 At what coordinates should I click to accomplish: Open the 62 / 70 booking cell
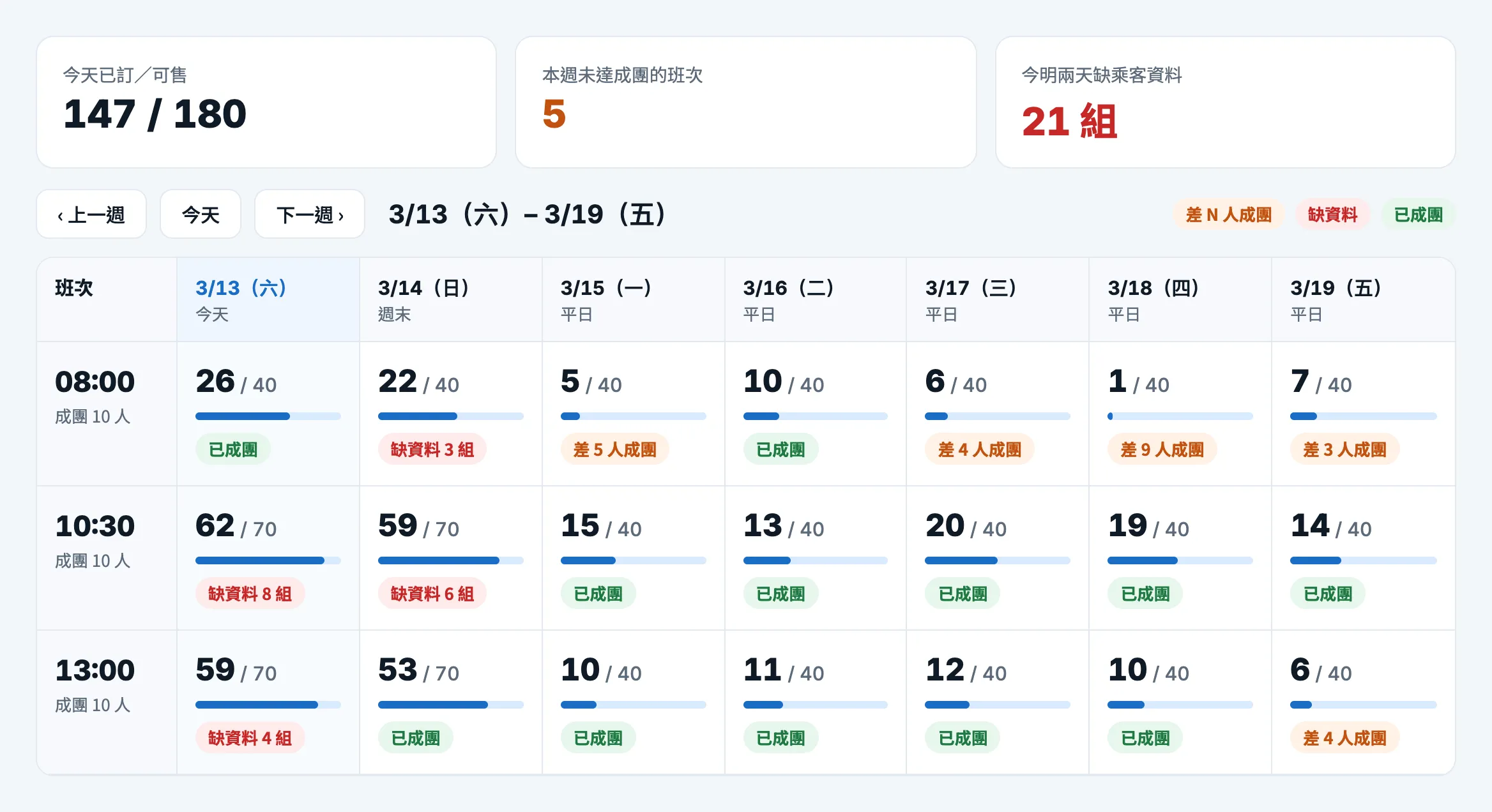click(x=268, y=558)
